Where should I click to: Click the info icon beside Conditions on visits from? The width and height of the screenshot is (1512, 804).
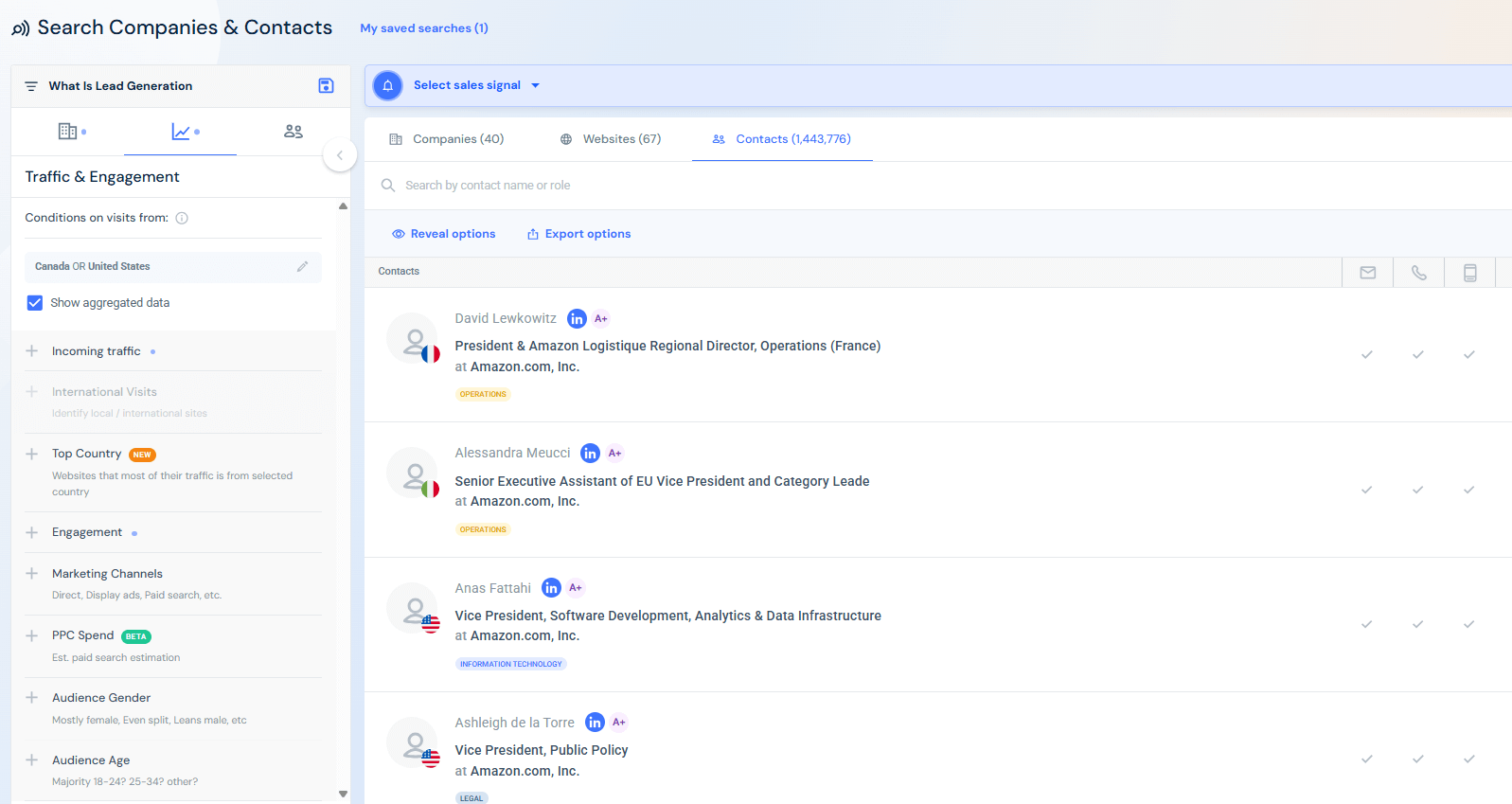point(182,219)
